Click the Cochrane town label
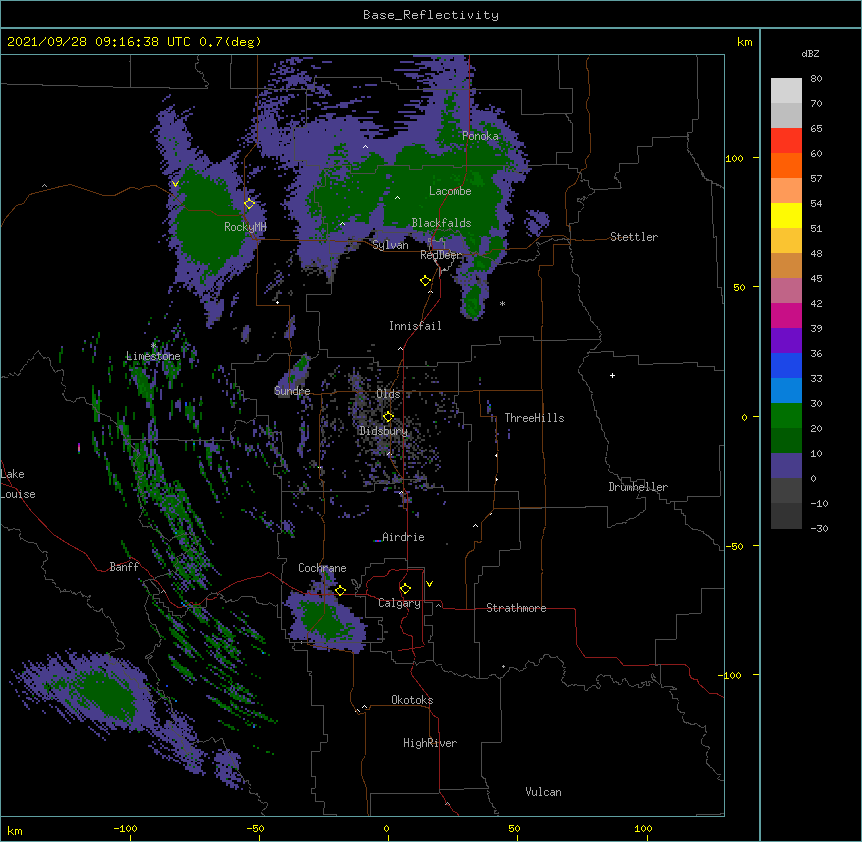Screen dimensions: 862x842 322,568
